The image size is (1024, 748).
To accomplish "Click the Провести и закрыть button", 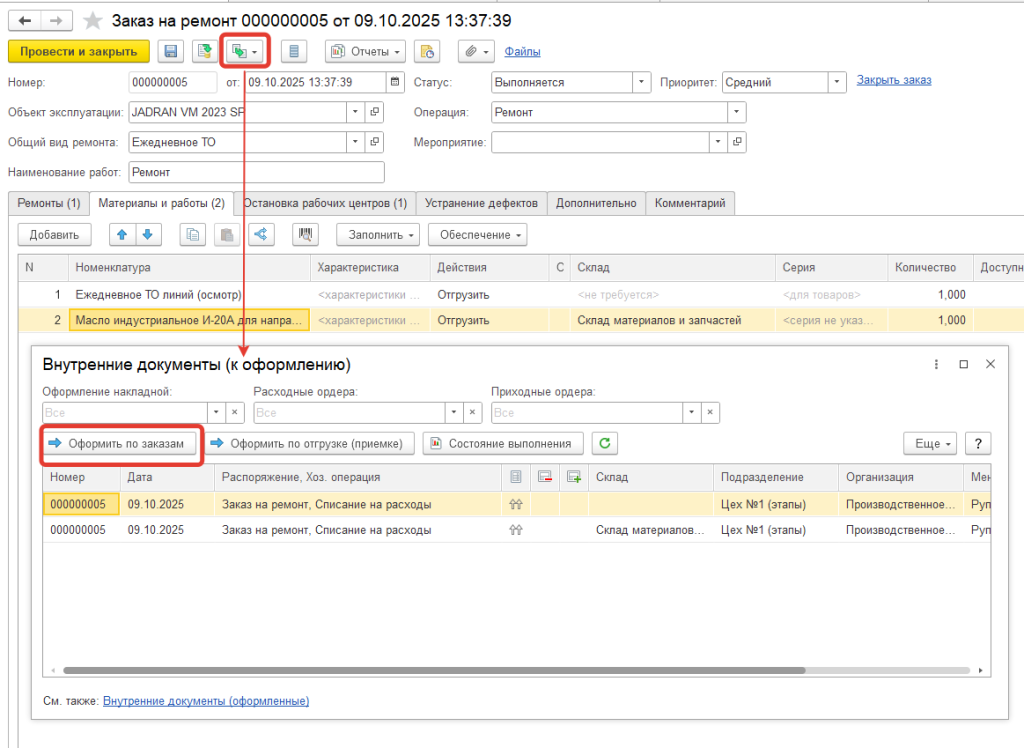I will 78,51.
